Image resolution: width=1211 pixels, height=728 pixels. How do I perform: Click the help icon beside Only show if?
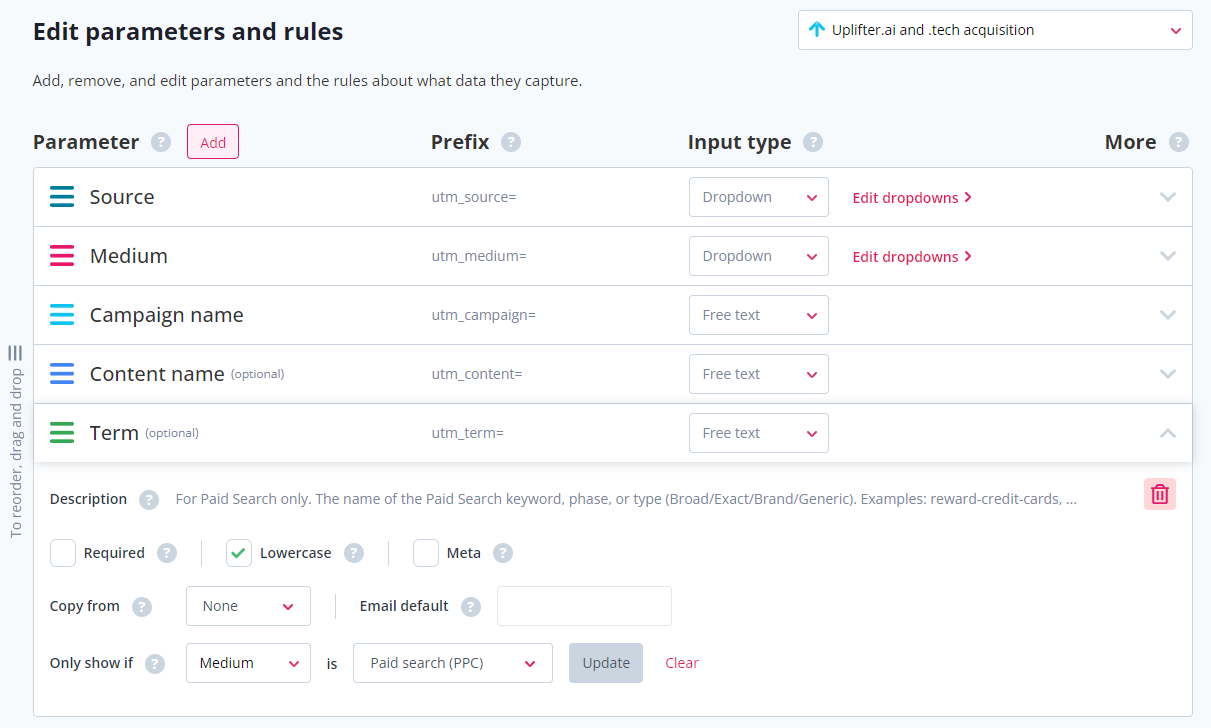point(155,663)
